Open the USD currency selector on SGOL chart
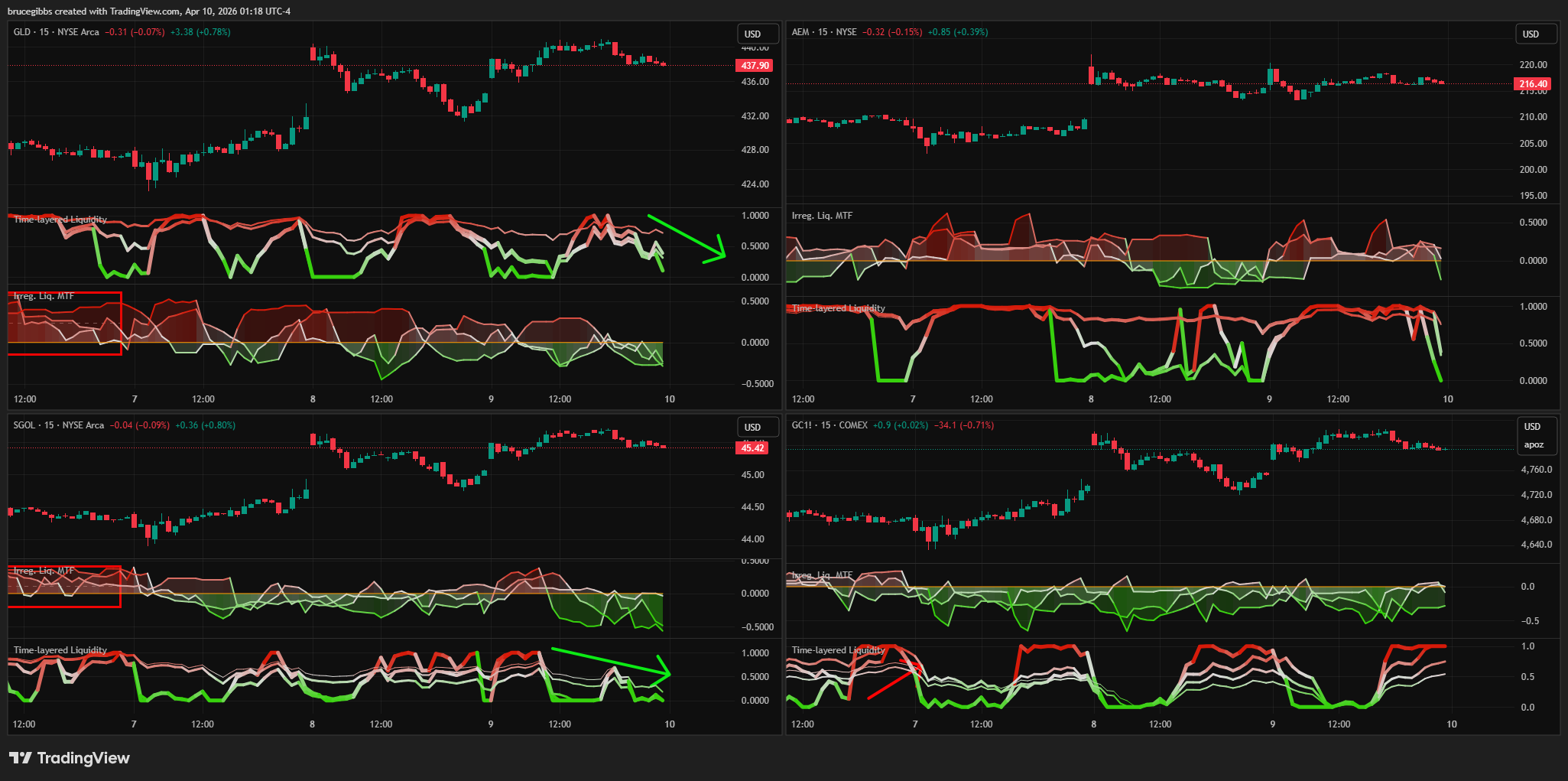 [754, 427]
